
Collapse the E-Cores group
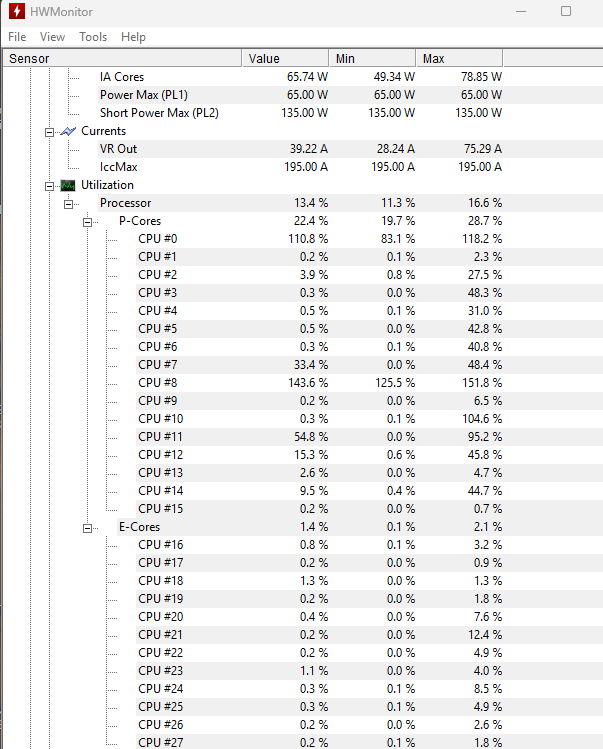(87, 528)
